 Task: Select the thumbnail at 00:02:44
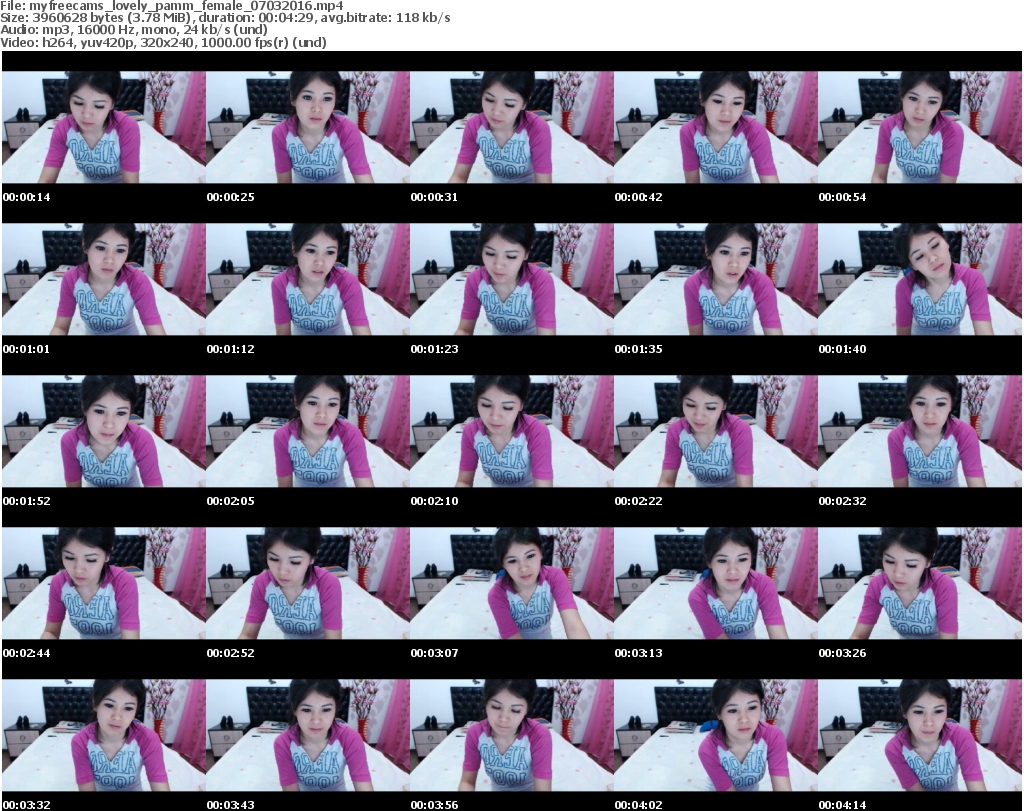coord(103,583)
